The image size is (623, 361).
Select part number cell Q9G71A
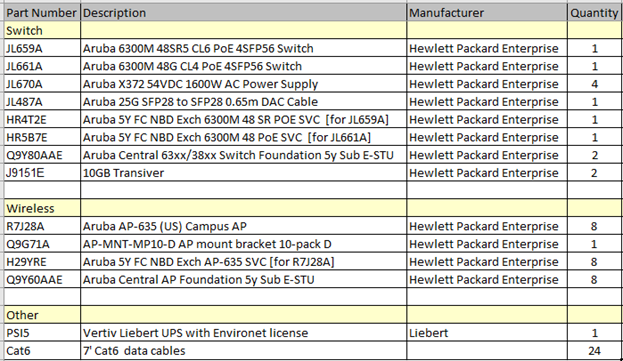click(x=42, y=243)
